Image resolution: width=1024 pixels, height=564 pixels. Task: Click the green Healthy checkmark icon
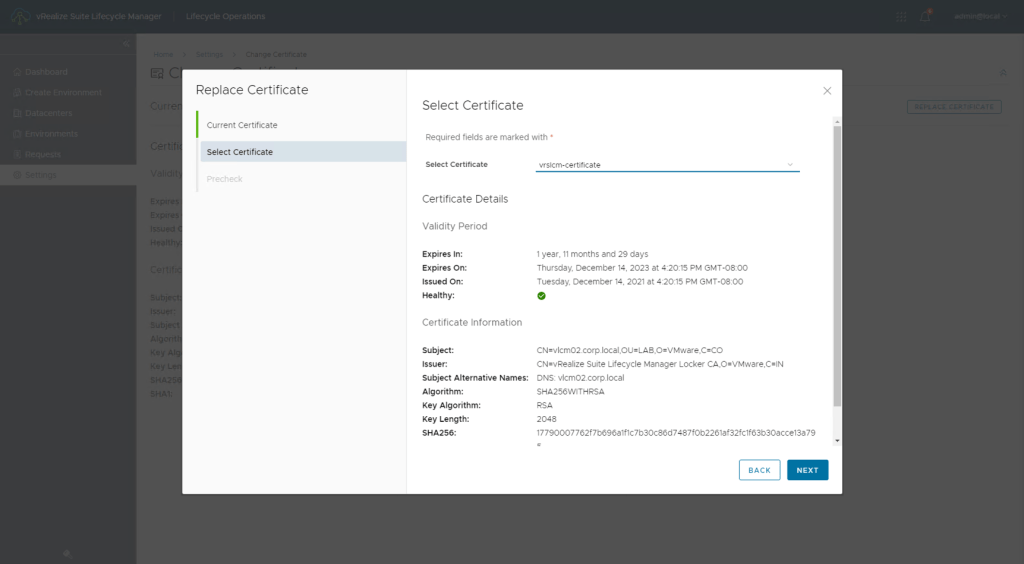click(541, 296)
